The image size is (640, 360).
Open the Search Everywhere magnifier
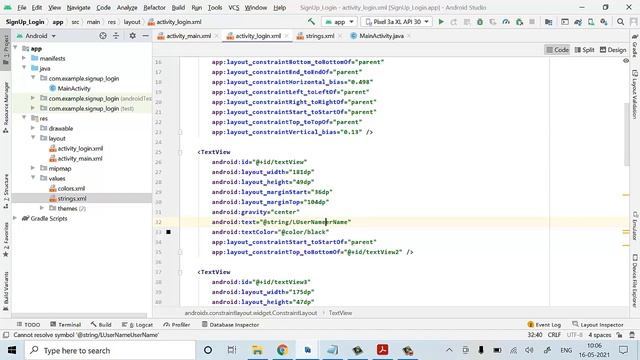click(620, 22)
